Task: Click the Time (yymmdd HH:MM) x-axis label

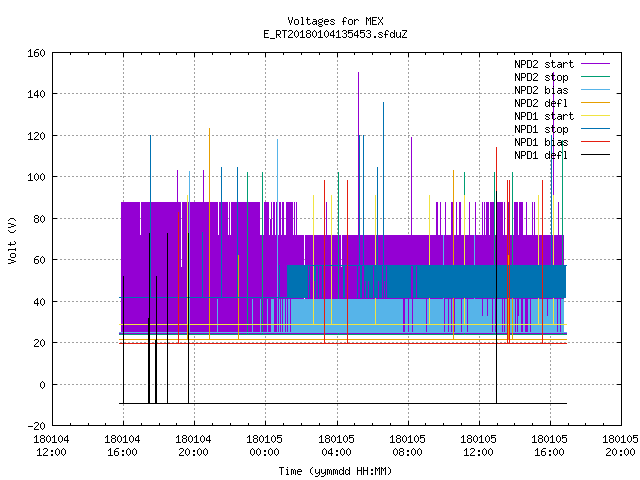Action: pos(335,471)
